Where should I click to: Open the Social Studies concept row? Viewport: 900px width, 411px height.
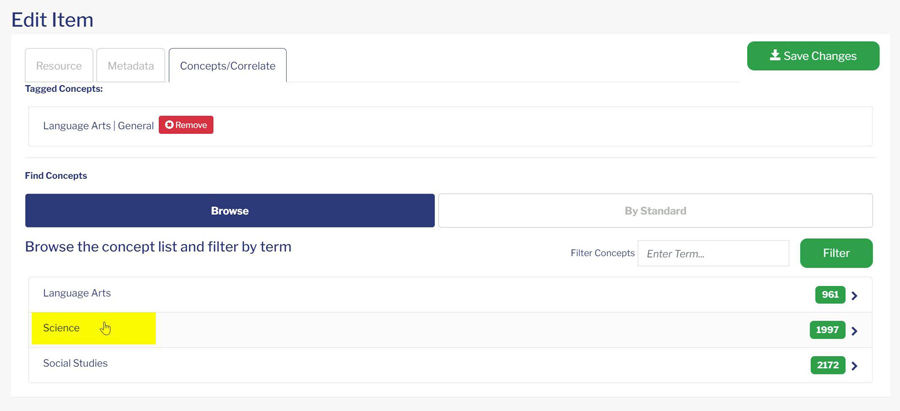tap(451, 365)
